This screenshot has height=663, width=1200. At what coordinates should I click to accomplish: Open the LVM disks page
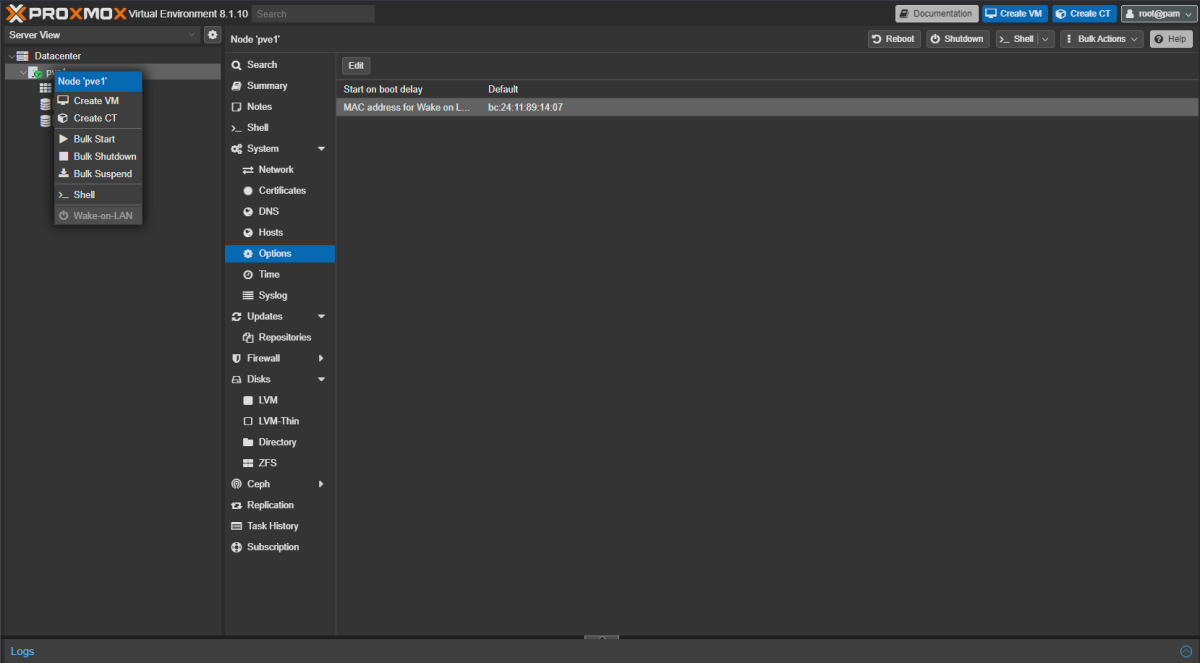(x=280, y=400)
